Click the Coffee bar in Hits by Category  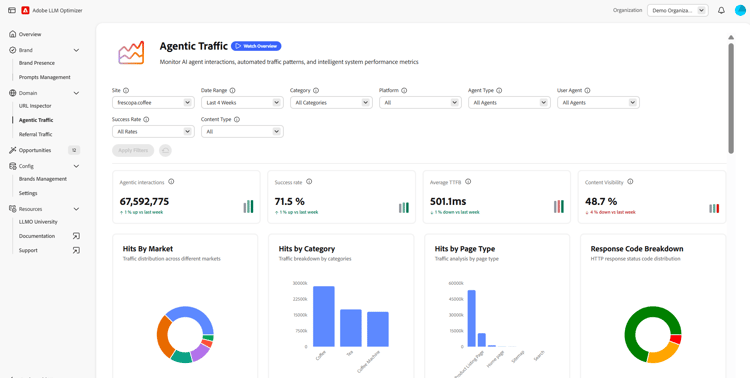324,316
